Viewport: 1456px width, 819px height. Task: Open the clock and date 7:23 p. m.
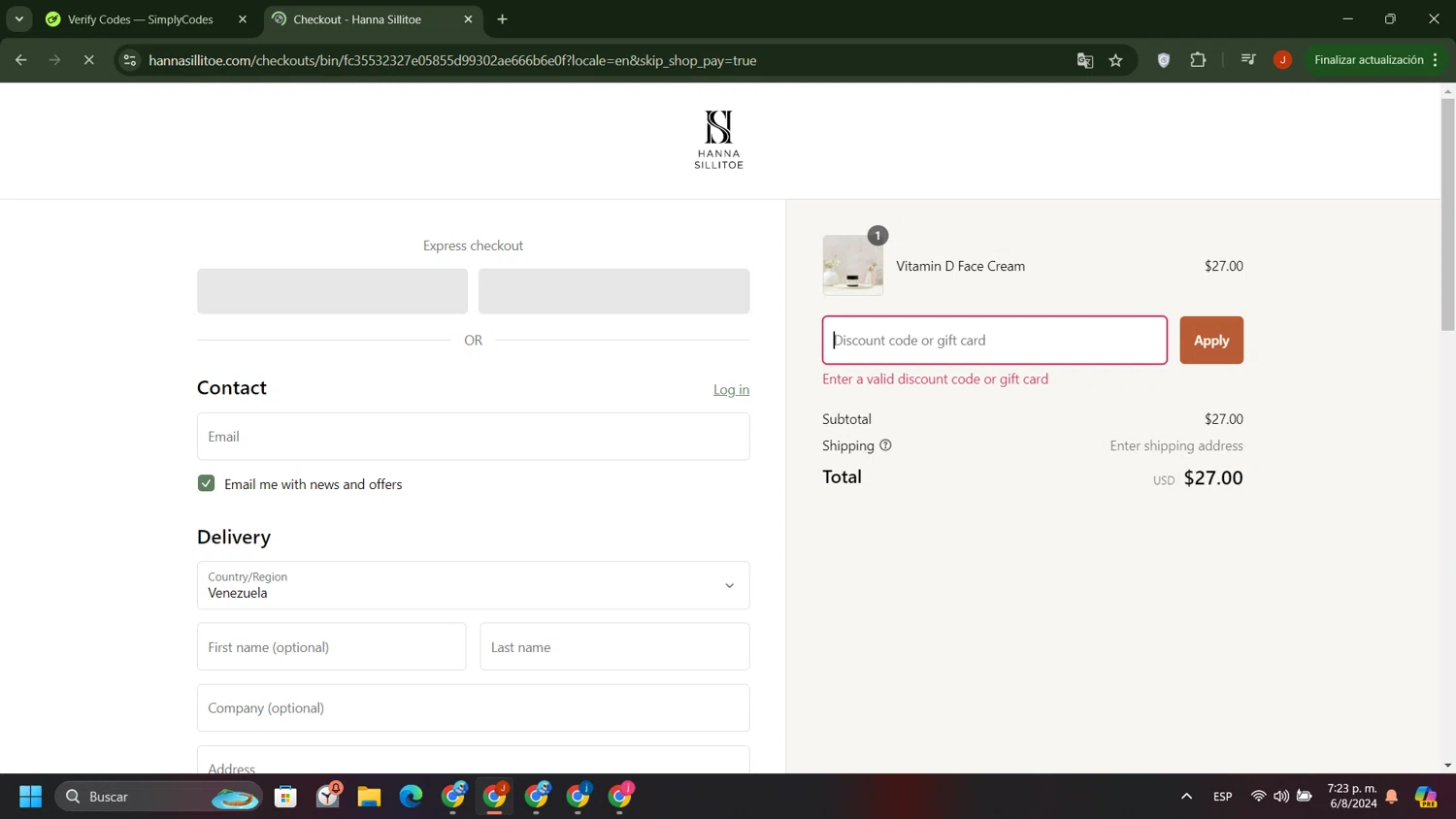click(1352, 797)
